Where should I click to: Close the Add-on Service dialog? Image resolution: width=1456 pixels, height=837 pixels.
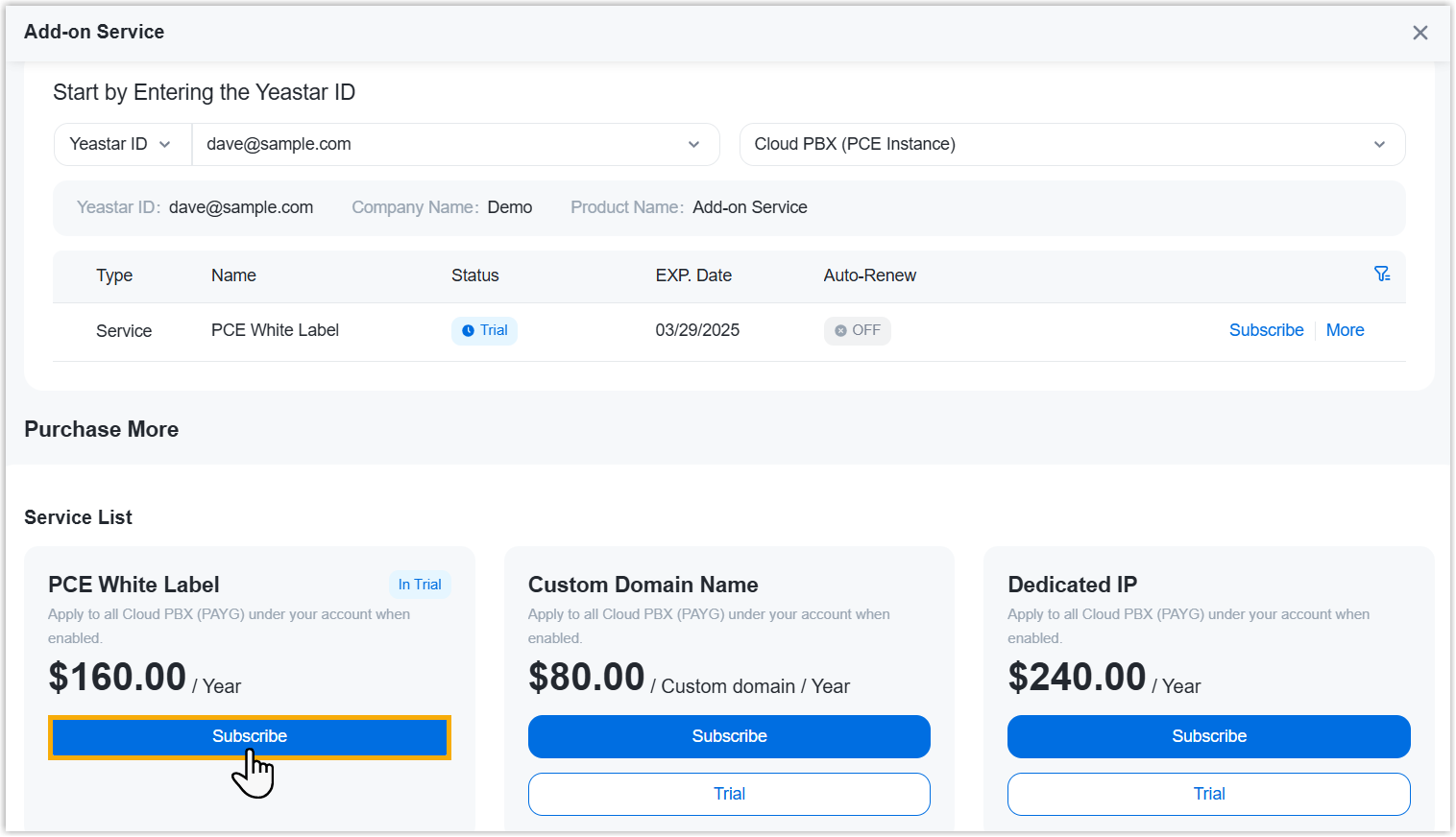[x=1420, y=33]
